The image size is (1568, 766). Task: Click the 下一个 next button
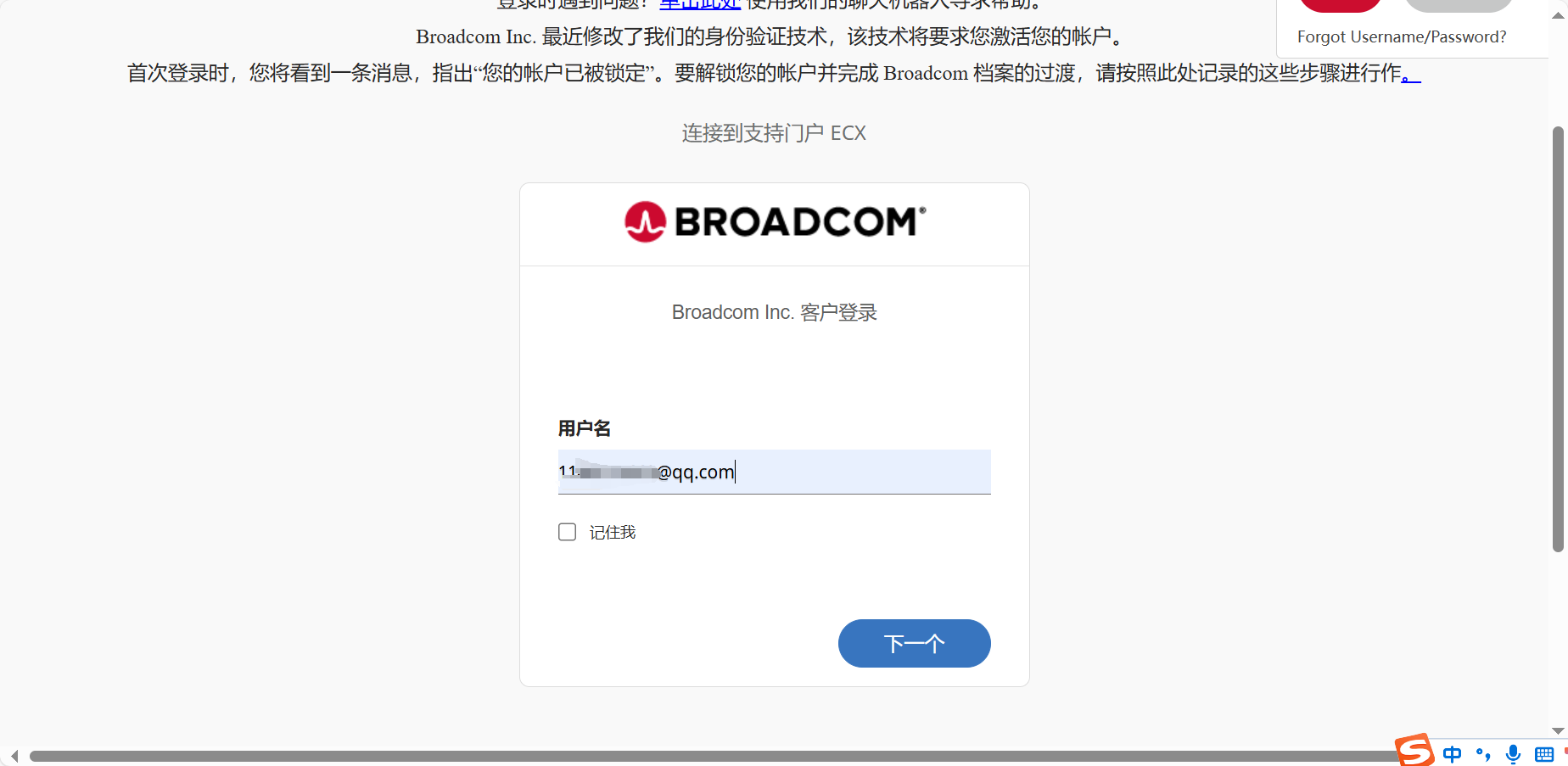coord(914,643)
